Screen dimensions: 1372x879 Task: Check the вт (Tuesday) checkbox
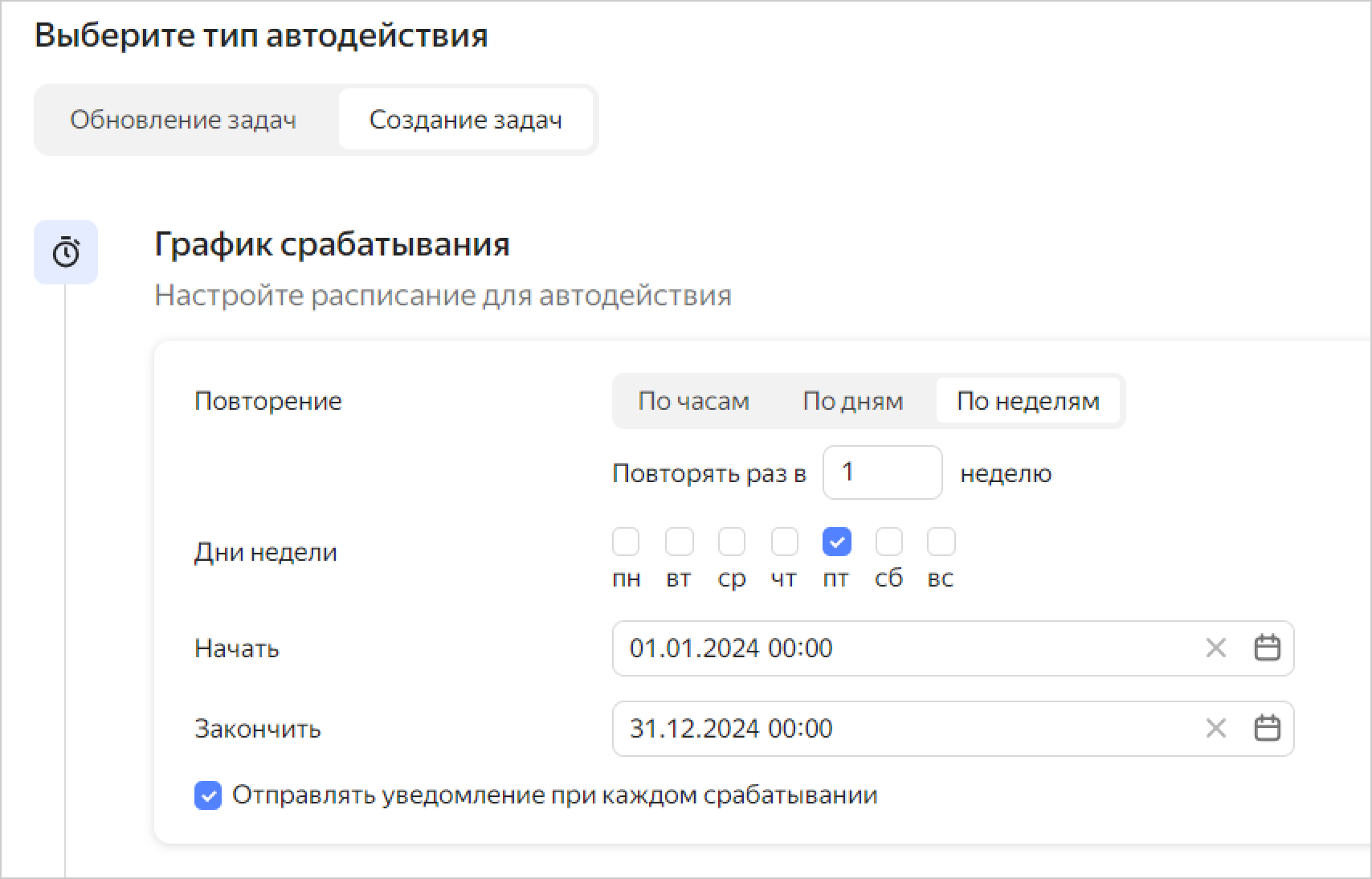pos(679,542)
